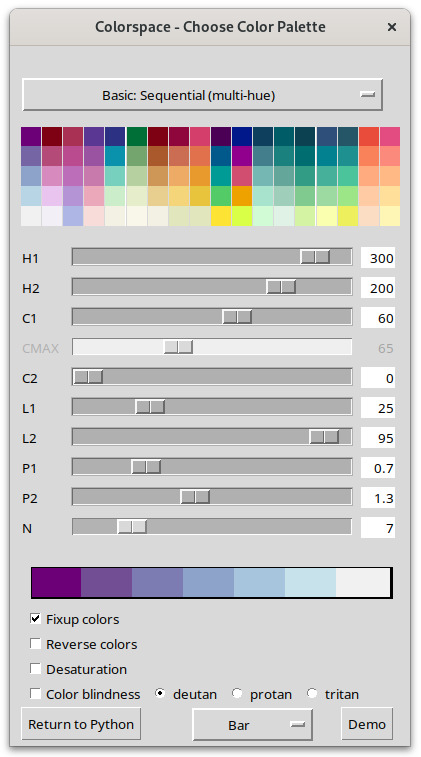Click the H2 slider handle

point(281,287)
